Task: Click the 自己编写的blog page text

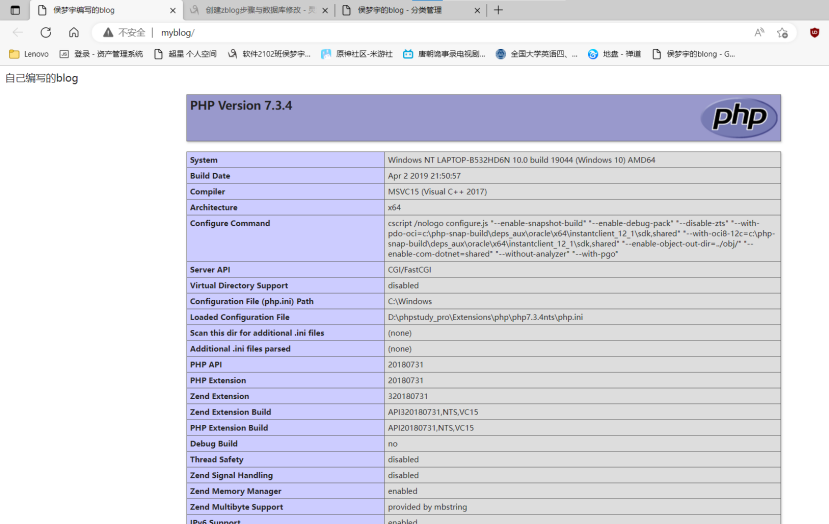Action: pos(42,78)
